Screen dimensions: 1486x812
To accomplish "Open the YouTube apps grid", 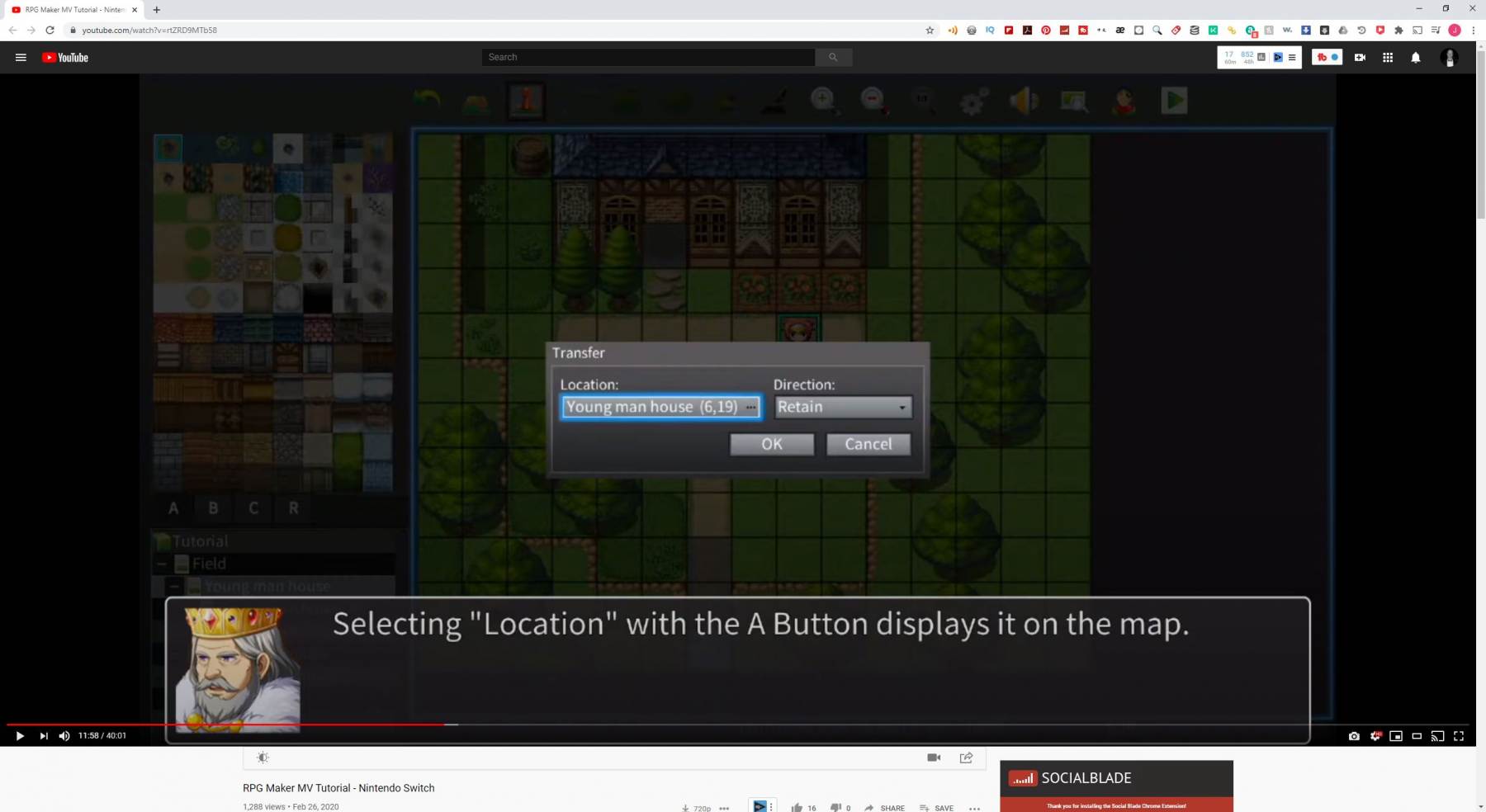I will click(1388, 58).
